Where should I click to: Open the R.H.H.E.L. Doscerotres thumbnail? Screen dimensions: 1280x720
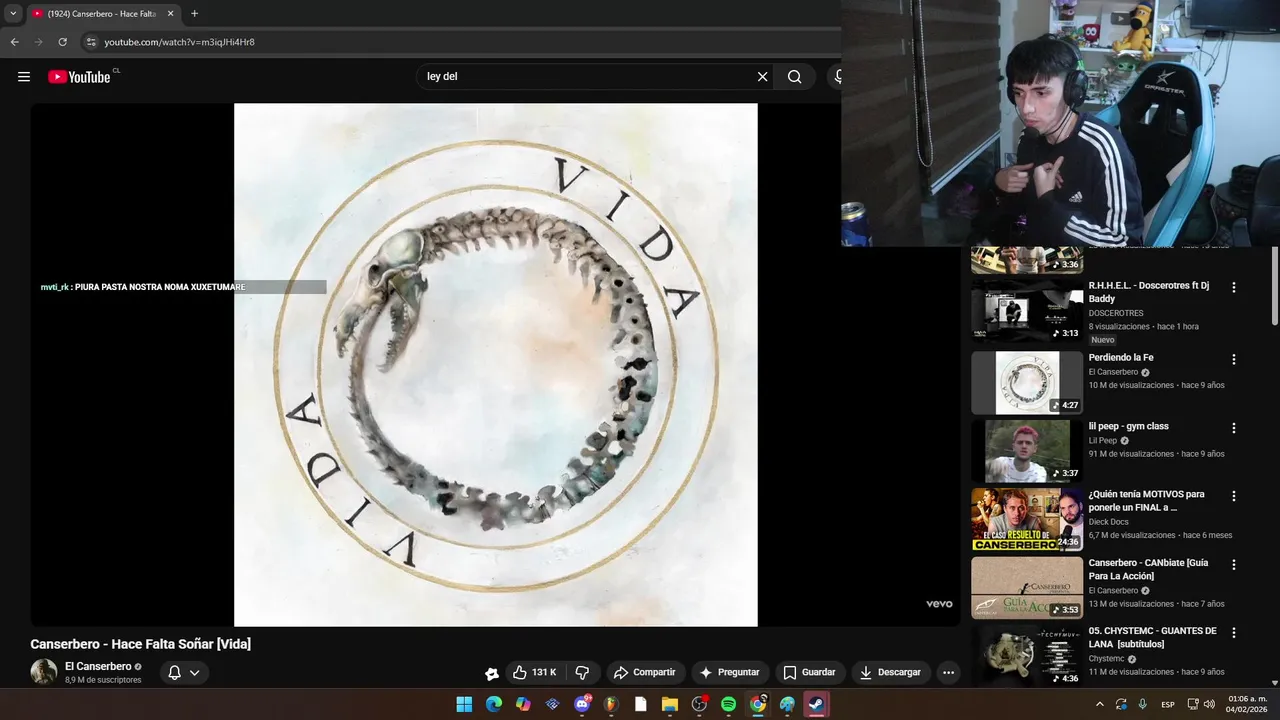[x=1027, y=313]
